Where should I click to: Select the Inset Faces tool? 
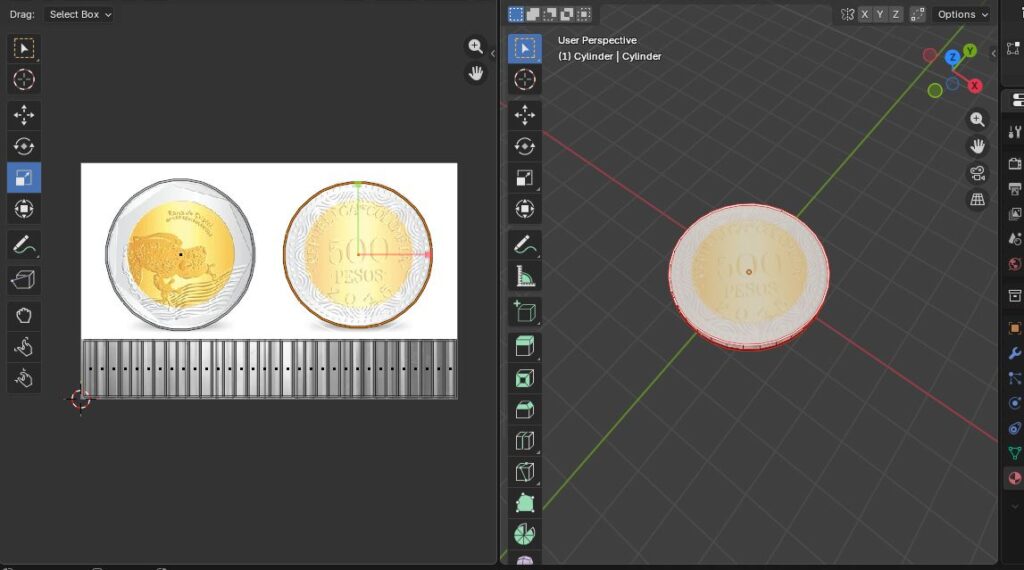pyautogui.click(x=524, y=378)
